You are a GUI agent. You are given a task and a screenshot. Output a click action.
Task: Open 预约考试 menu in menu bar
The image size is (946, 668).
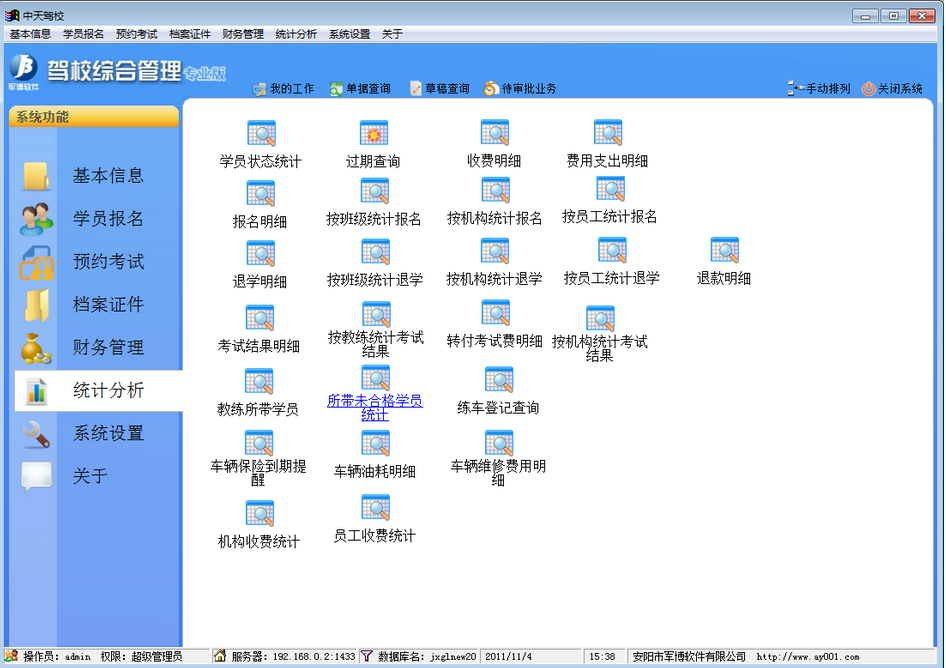[136, 34]
